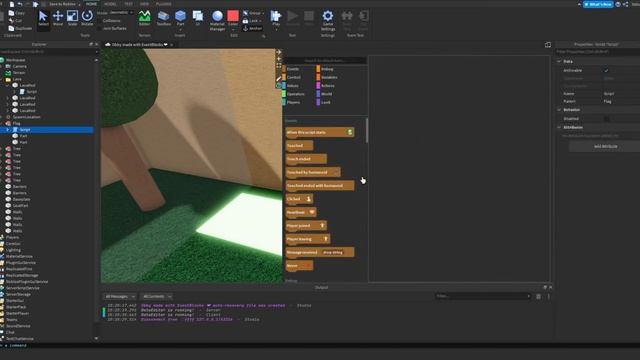Collapse the Behavior section in Properties

coord(559,109)
